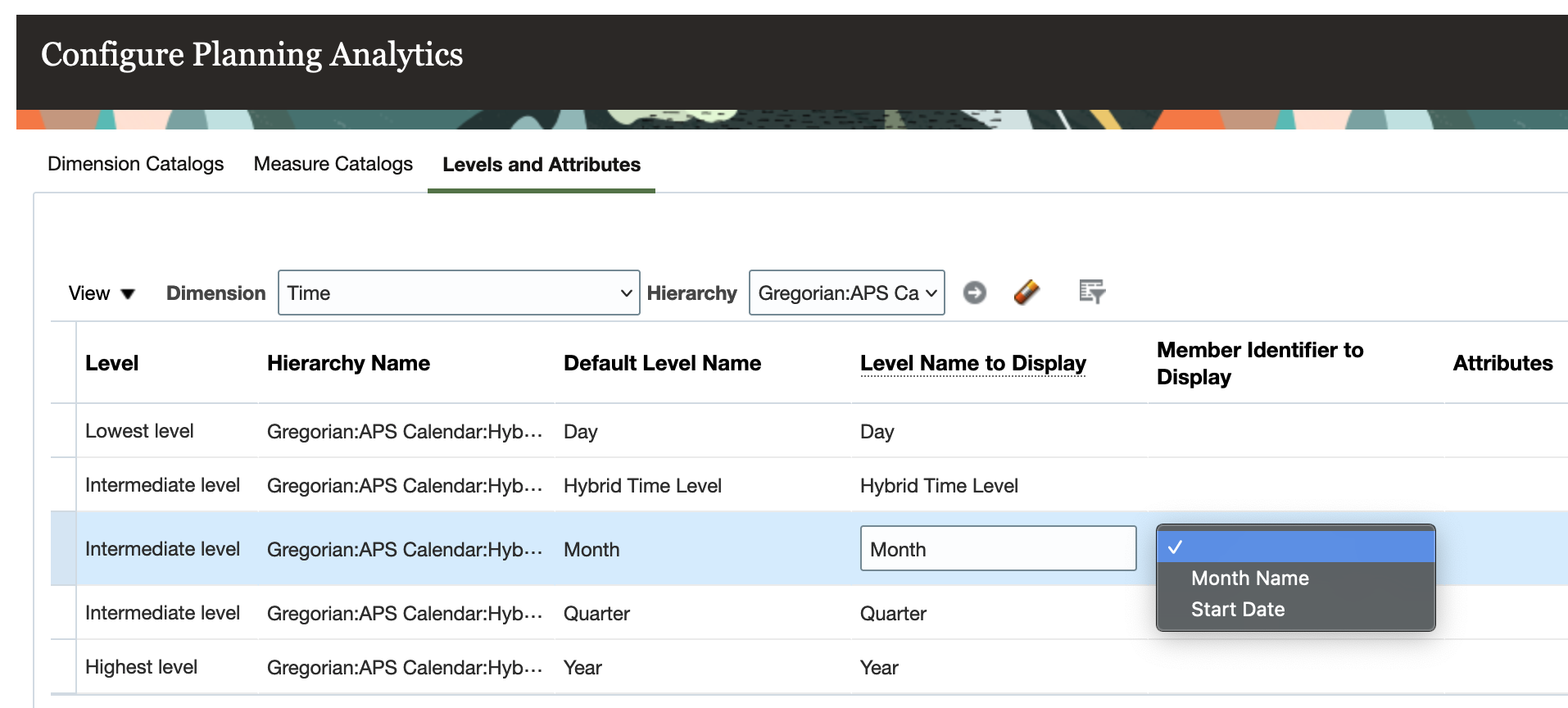
Task: Click the Member Identifier to Display header
Action: [1259, 363]
